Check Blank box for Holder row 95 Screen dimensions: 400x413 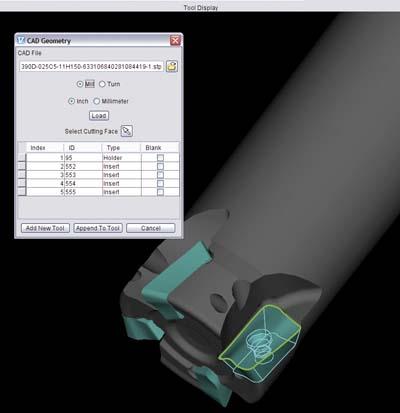(x=160, y=157)
